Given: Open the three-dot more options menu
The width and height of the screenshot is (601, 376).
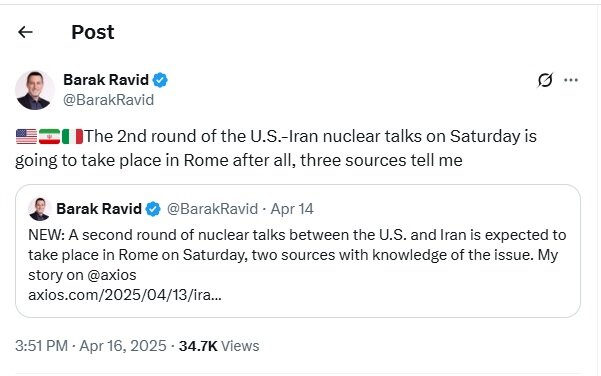Looking at the screenshot, I should (x=571, y=80).
